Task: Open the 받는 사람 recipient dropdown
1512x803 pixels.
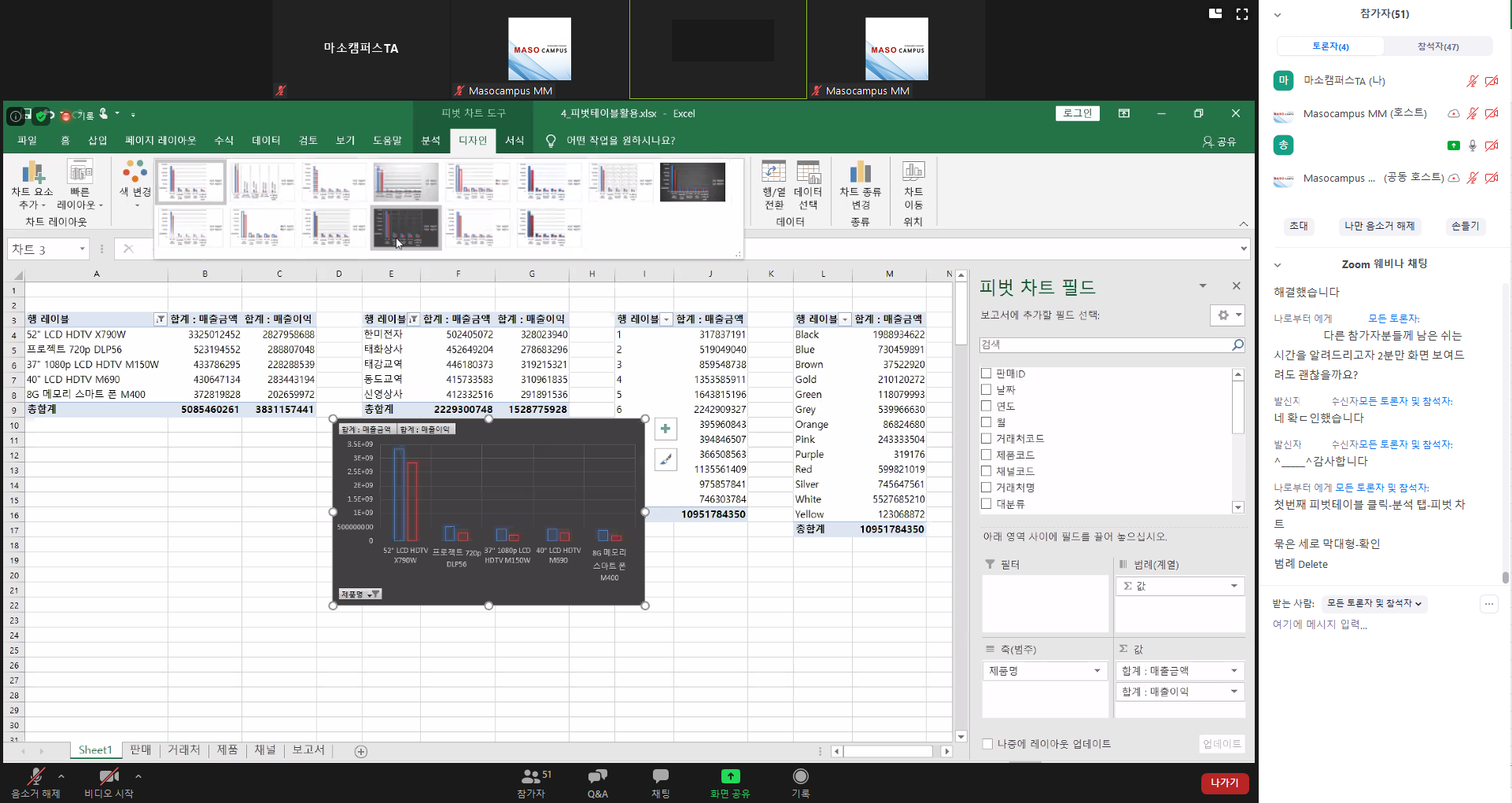Action: tap(1374, 603)
